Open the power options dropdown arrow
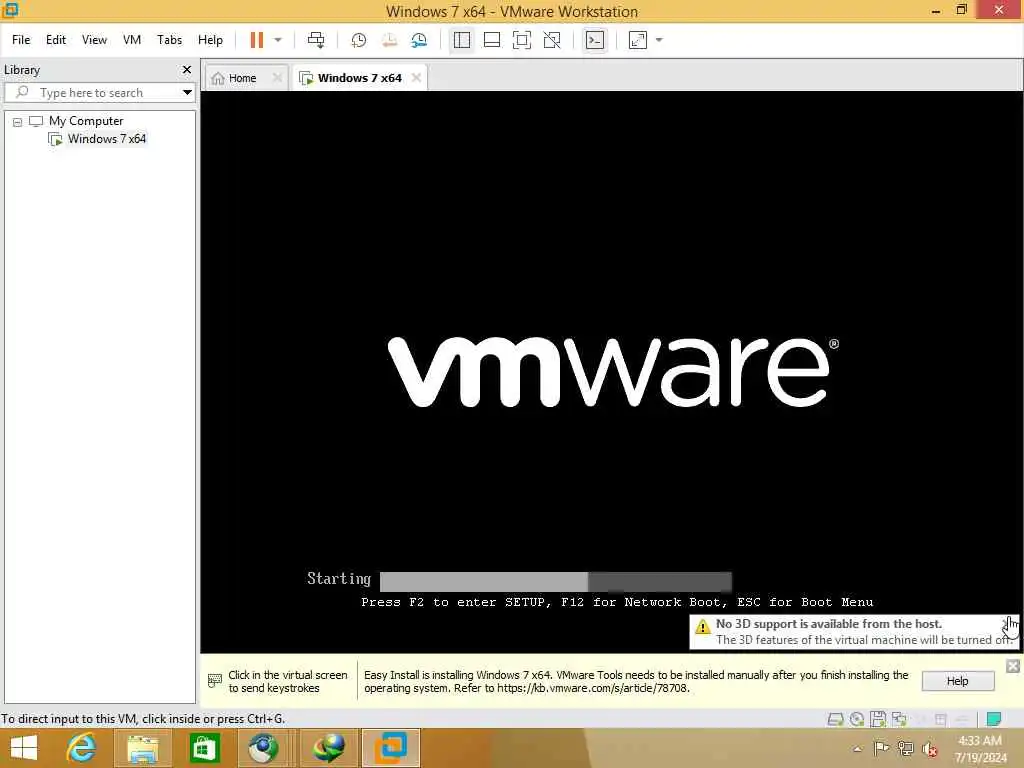This screenshot has width=1024, height=768. click(x=278, y=40)
